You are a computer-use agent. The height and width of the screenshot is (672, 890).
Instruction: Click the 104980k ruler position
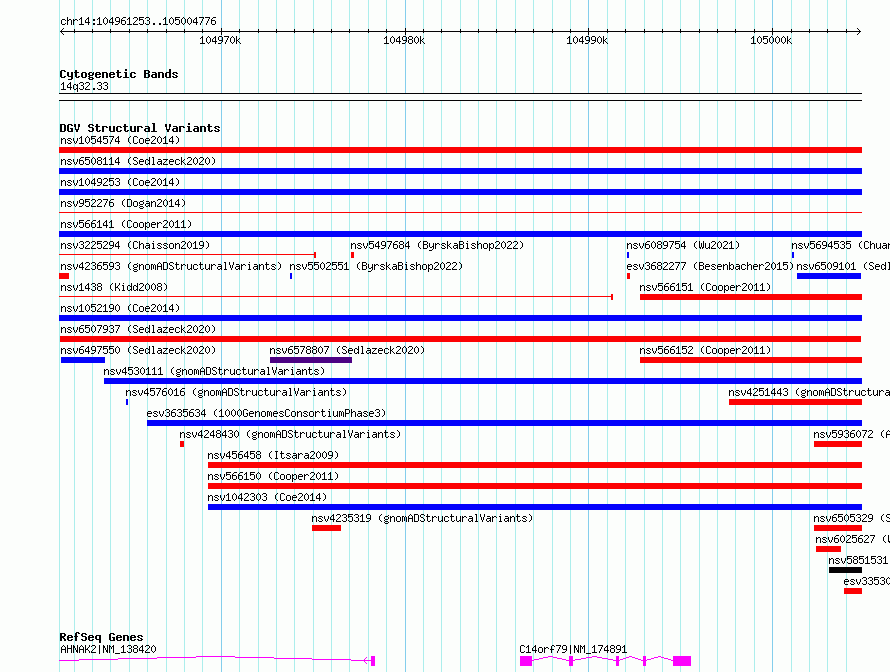pos(404,40)
